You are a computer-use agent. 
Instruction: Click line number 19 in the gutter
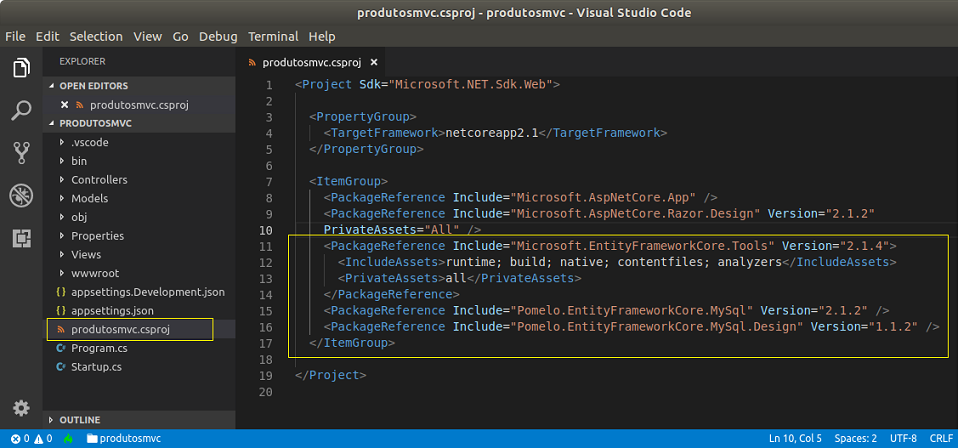click(x=266, y=375)
